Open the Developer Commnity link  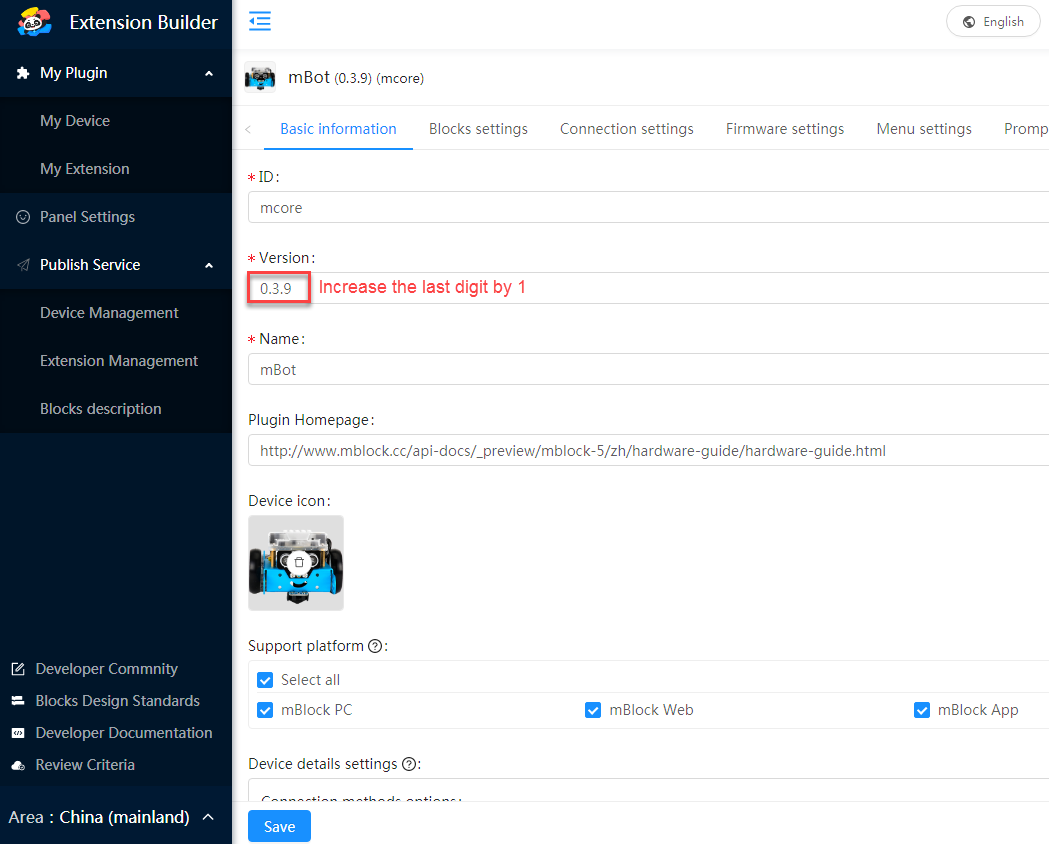[x=106, y=669]
